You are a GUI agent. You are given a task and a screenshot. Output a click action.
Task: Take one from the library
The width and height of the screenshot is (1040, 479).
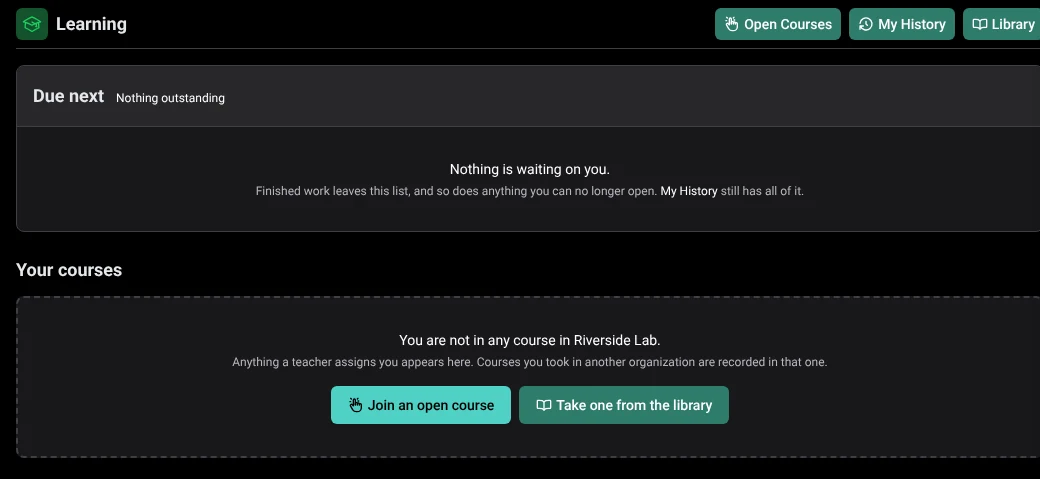tap(623, 405)
